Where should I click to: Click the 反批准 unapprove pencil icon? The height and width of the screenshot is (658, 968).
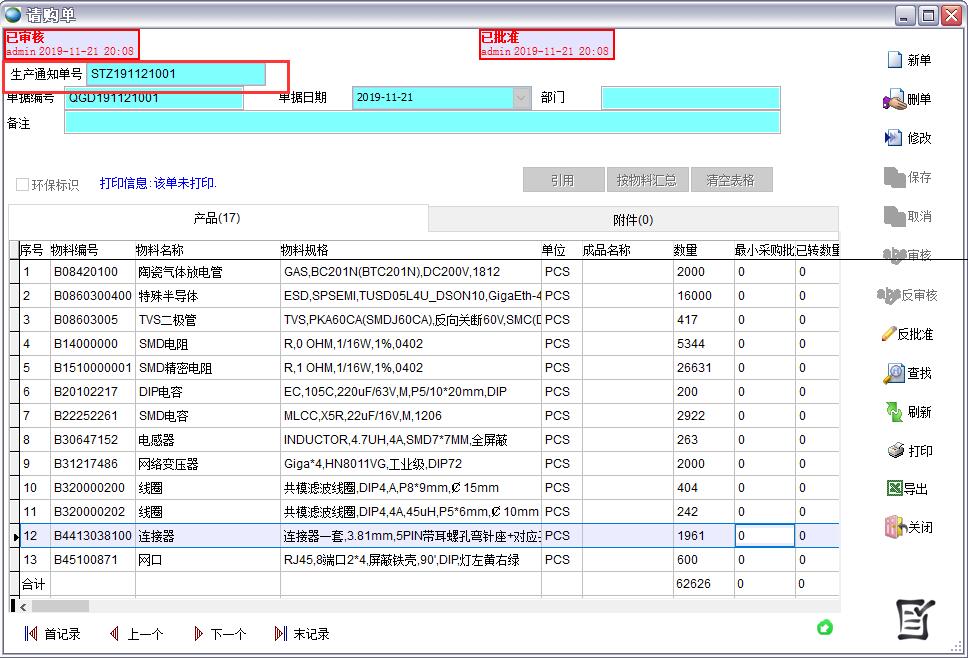click(x=888, y=334)
